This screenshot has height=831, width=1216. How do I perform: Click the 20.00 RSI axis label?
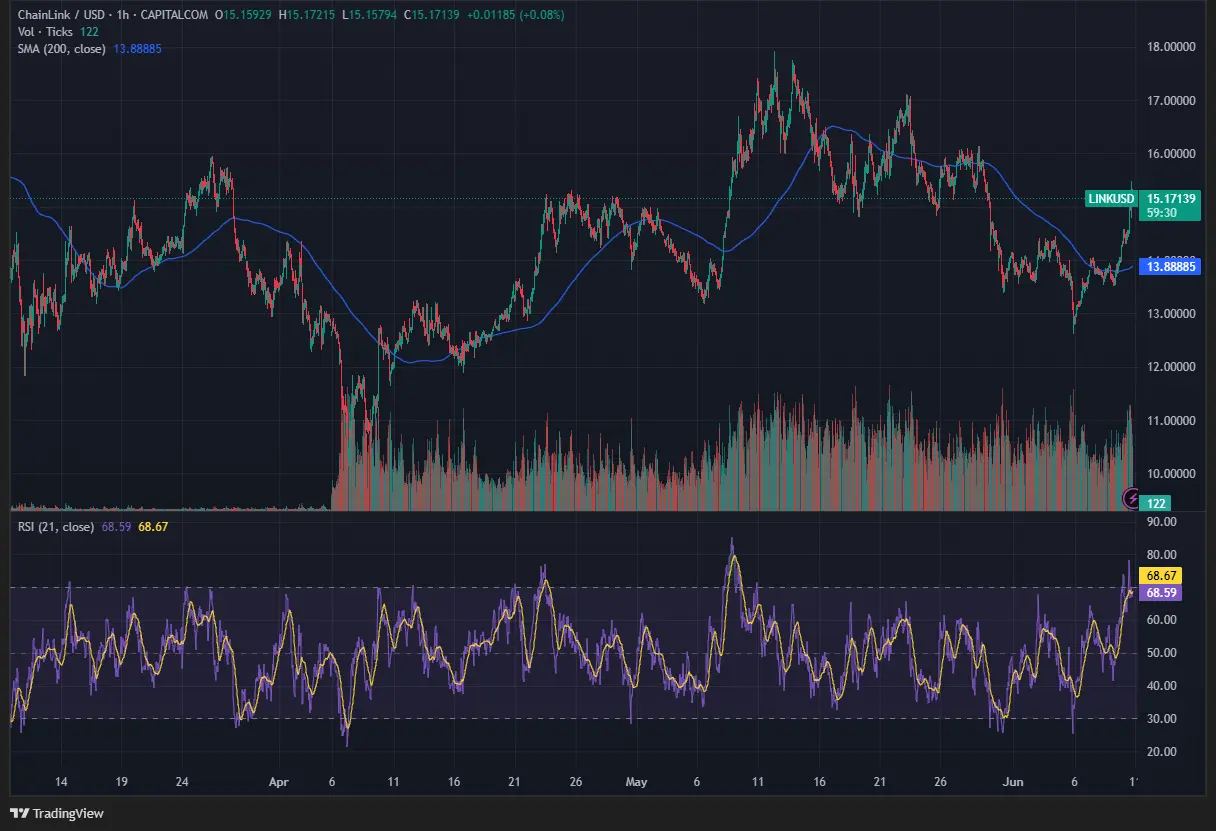pos(1161,751)
